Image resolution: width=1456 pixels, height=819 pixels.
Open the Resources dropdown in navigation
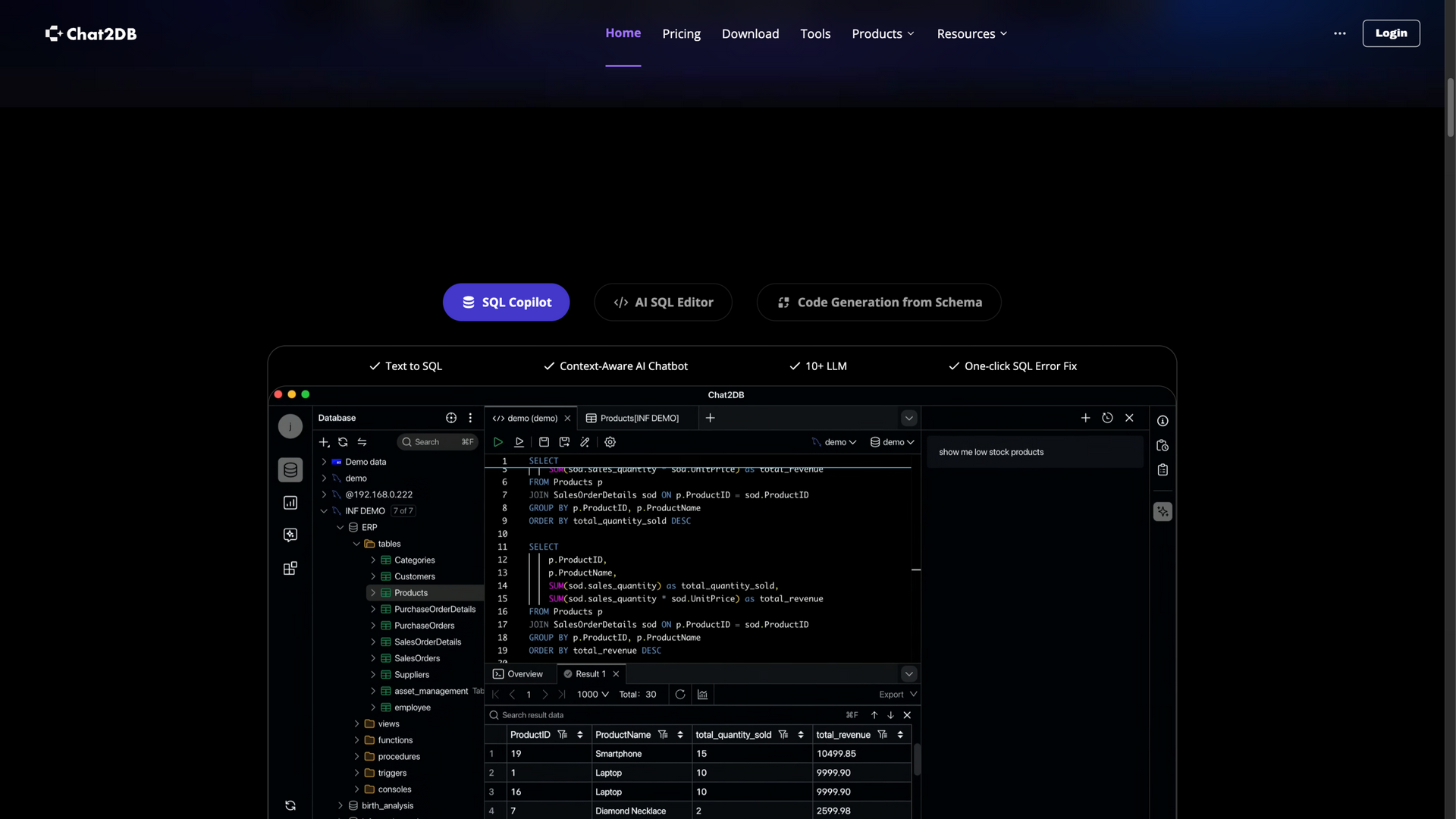(972, 33)
